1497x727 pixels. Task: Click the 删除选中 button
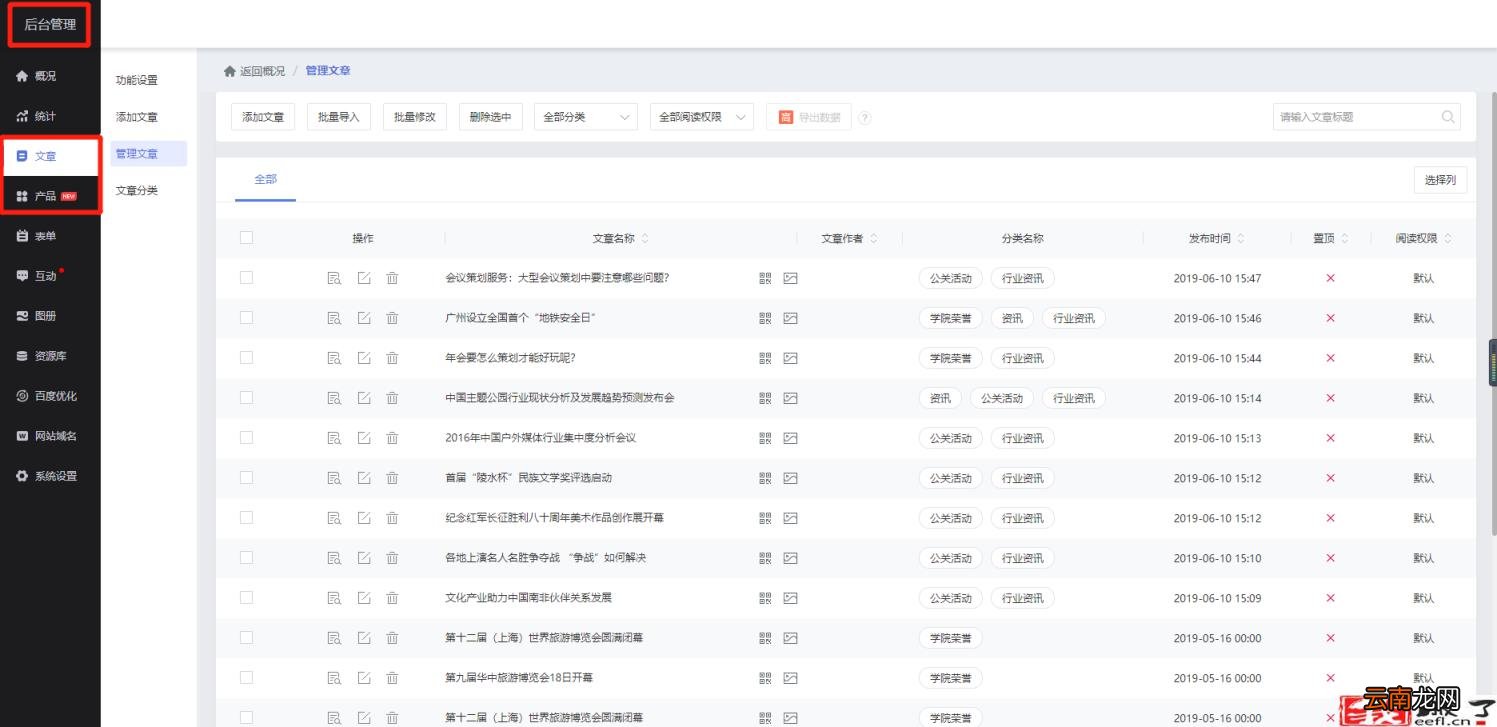pos(490,117)
